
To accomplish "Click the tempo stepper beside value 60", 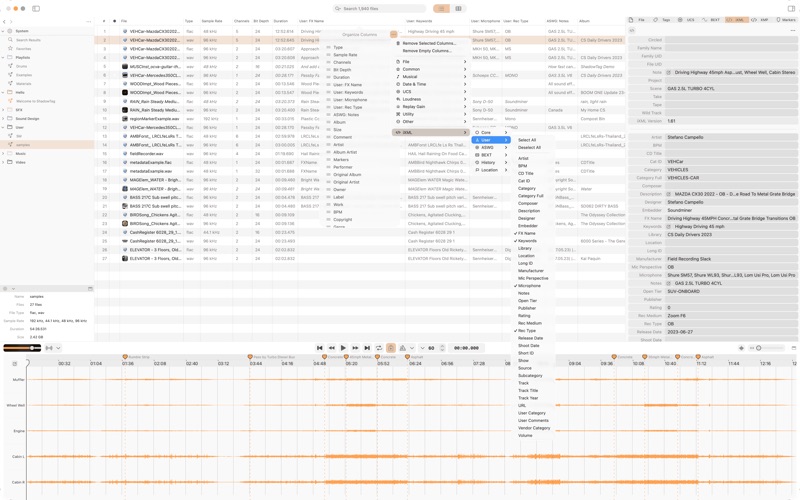I will (442, 348).
